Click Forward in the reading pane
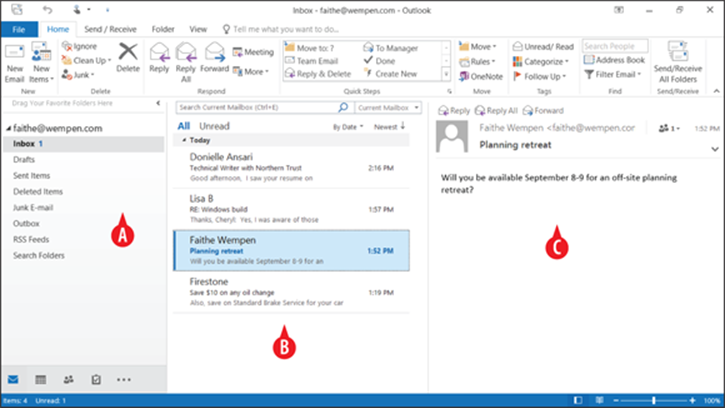This screenshot has width=725, height=408. [543, 111]
